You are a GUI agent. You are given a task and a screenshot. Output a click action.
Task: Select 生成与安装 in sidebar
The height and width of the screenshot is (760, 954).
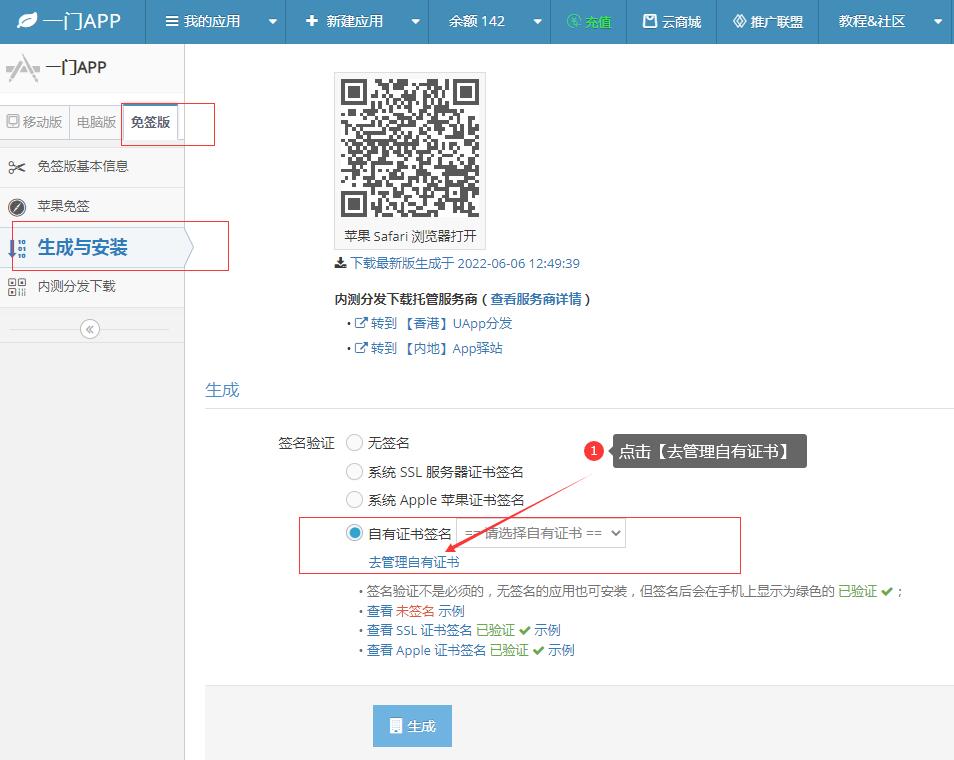pyautogui.click(x=94, y=248)
